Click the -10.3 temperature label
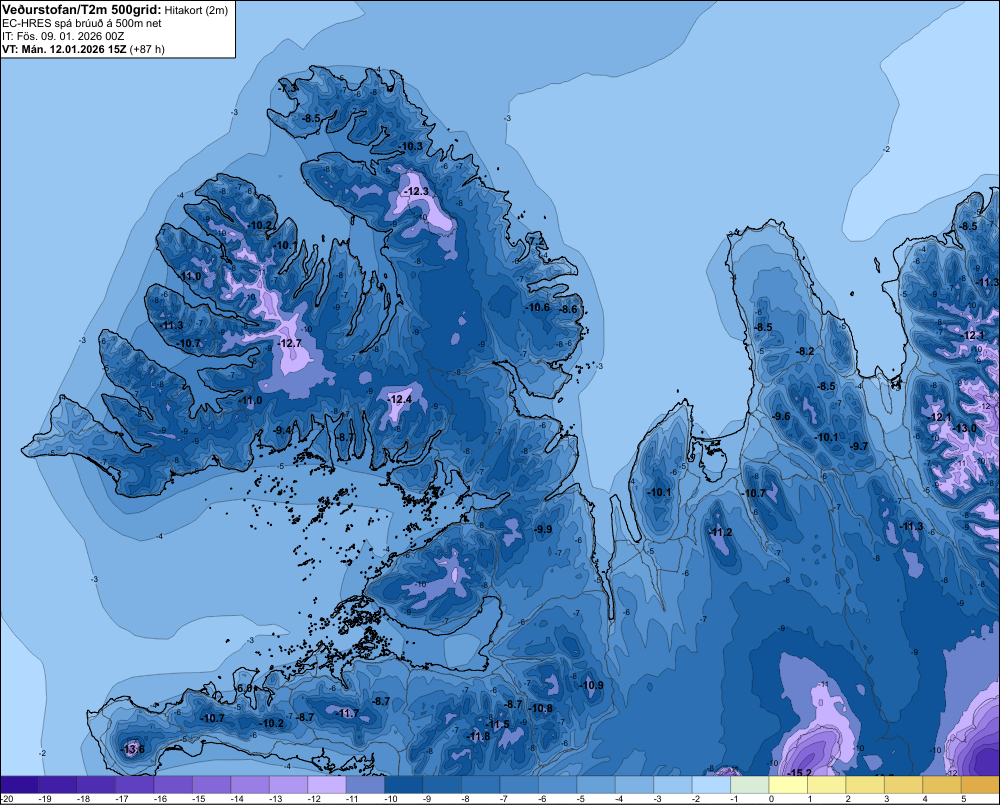Image resolution: width=1000 pixels, height=805 pixels. point(411,146)
